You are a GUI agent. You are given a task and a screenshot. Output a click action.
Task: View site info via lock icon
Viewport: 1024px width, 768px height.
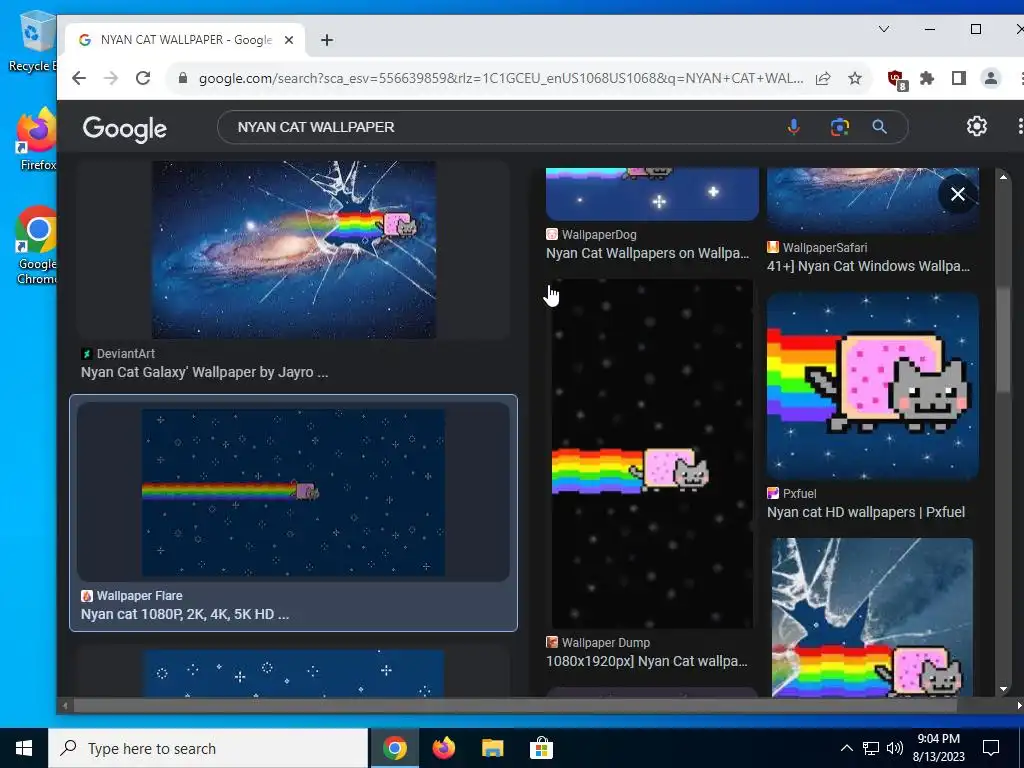pyautogui.click(x=183, y=78)
